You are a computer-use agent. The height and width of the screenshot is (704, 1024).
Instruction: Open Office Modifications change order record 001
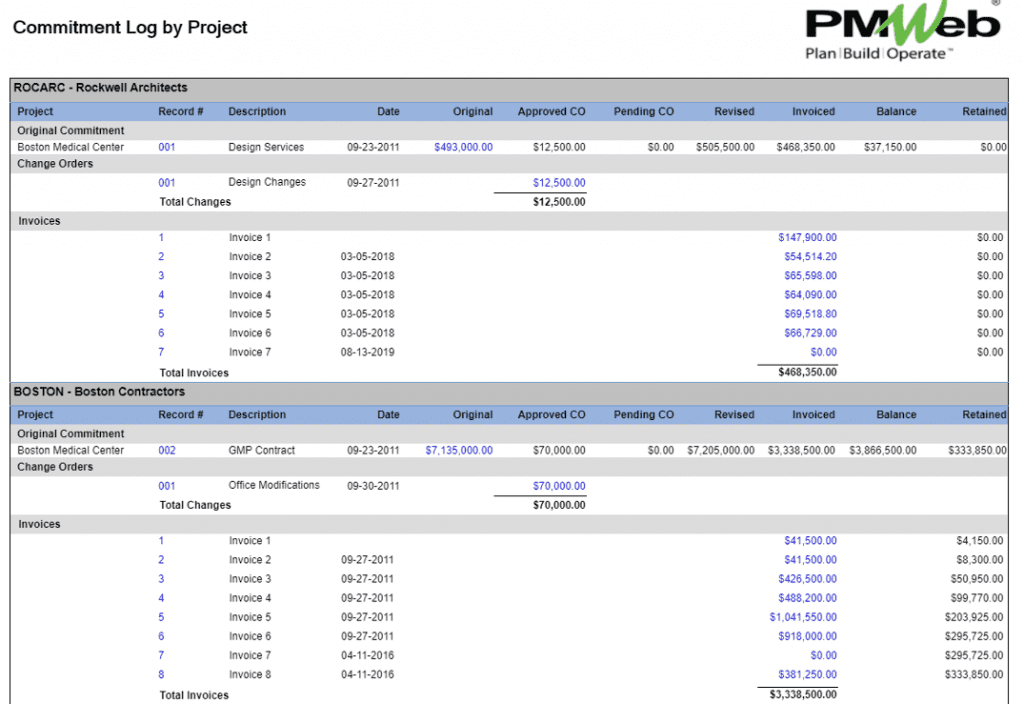(x=167, y=486)
